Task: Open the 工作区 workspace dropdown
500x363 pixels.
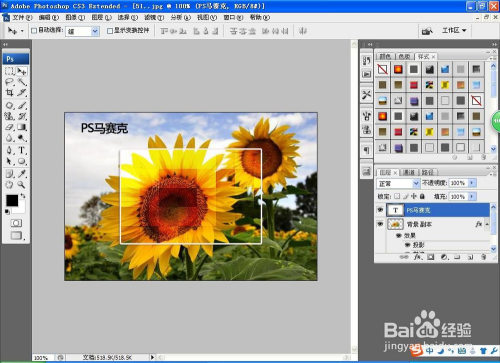Action: tap(454, 30)
